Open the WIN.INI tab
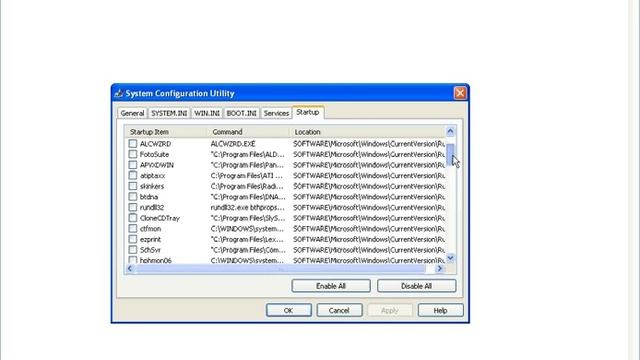This screenshot has width=640, height=360. (207, 113)
